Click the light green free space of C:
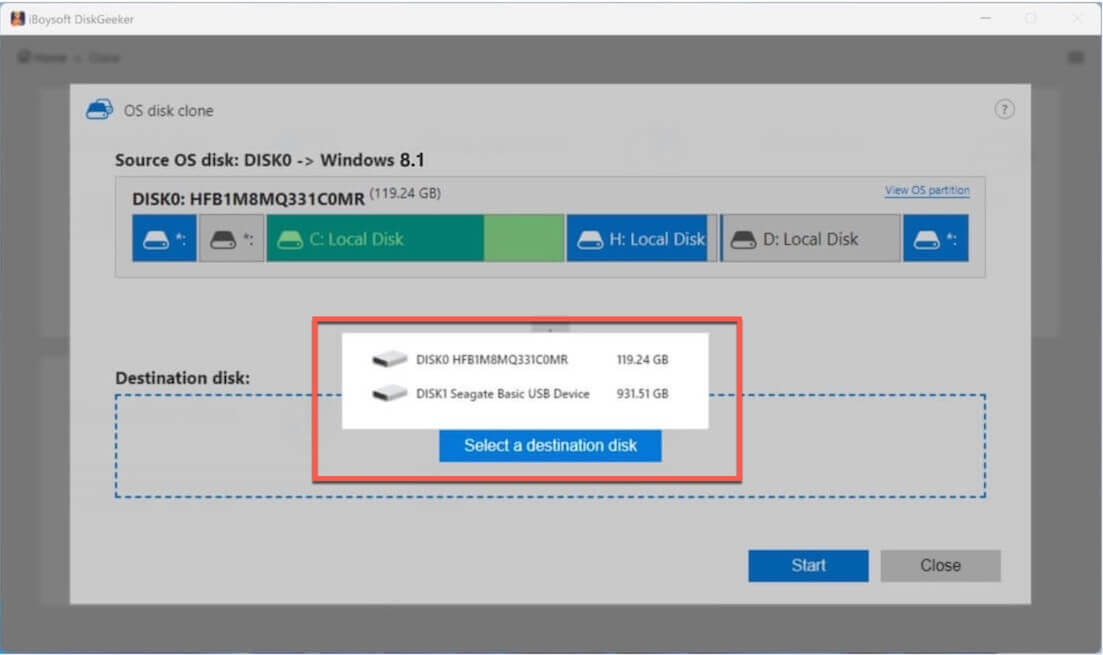The width and height of the screenshot is (1103, 655). coord(523,239)
